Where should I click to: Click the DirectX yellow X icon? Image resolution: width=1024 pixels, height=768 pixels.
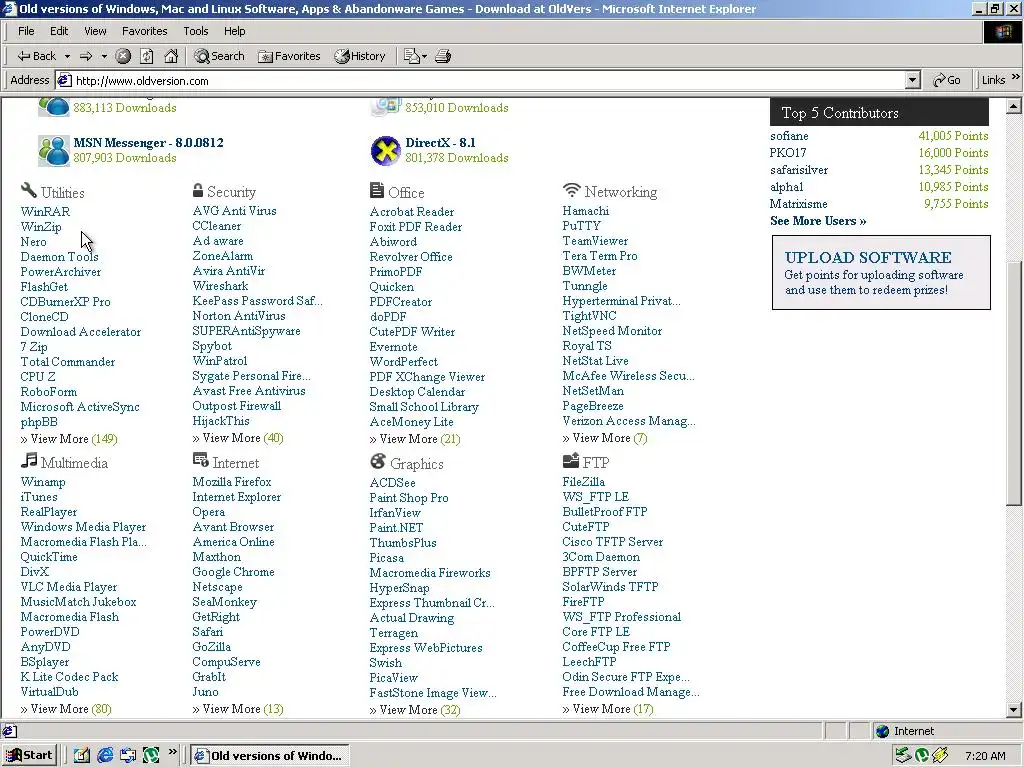coord(385,151)
